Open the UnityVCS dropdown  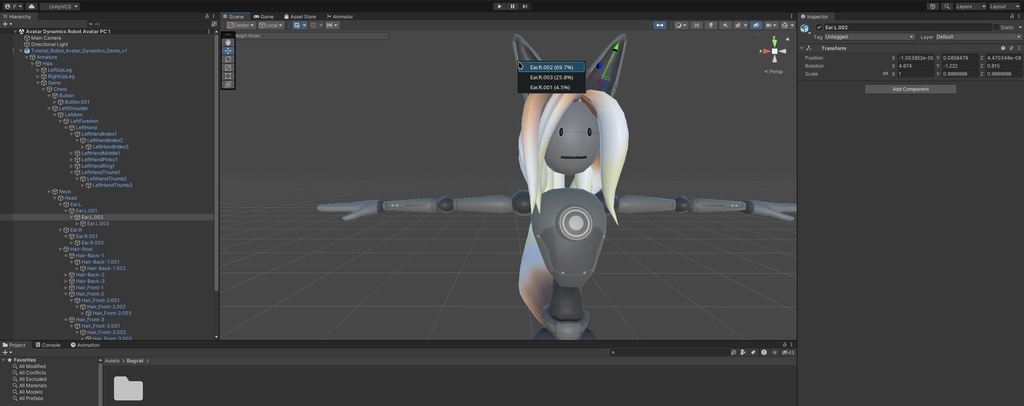[59, 7]
